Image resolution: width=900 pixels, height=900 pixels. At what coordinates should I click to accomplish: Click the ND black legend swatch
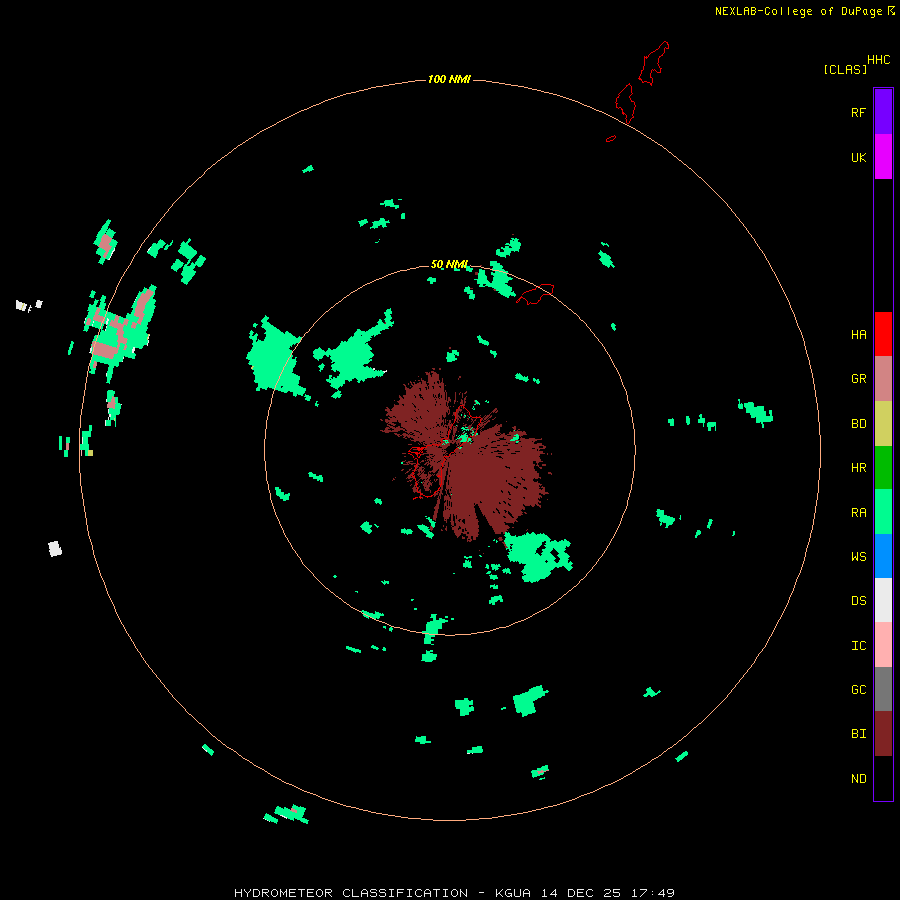(x=883, y=778)
